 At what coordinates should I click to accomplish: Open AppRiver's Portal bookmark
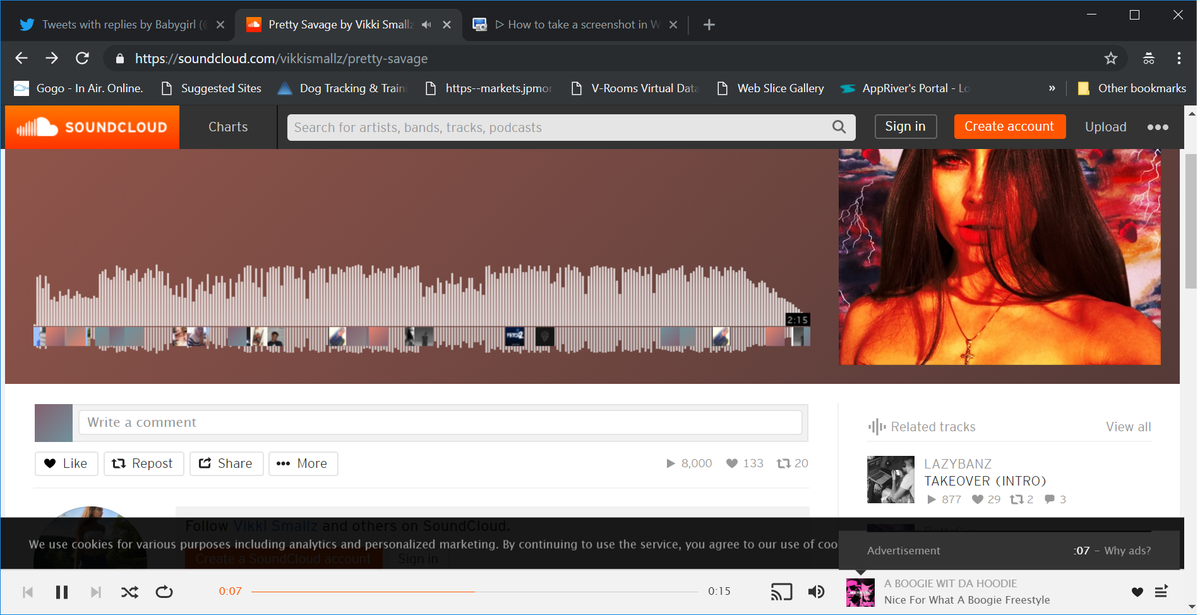click(906, 88)
